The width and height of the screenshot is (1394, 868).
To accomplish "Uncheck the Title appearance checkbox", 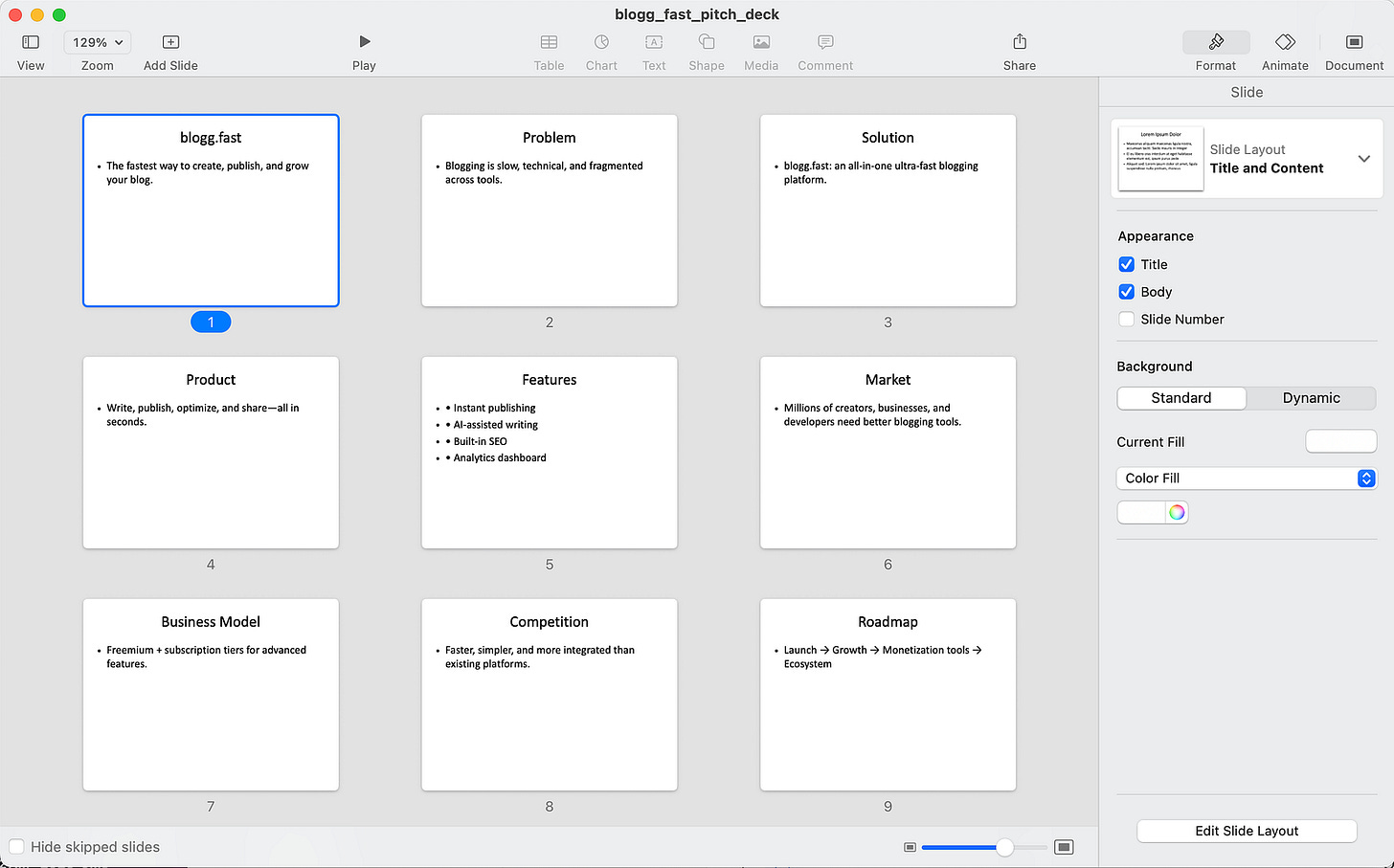I will tap(1127, 264).
